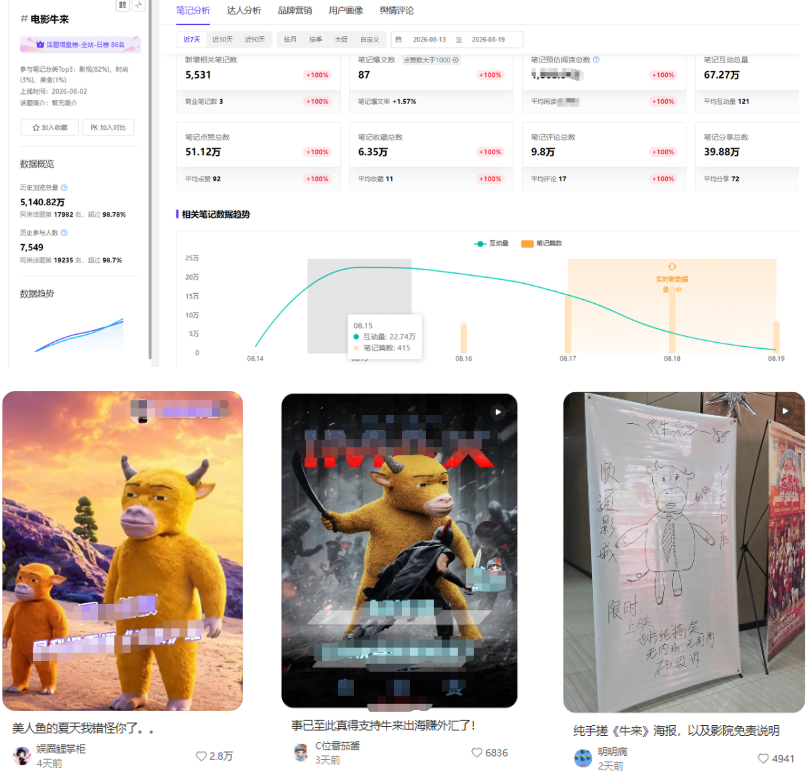Choose the 自定义 period option
The height and width of the screenshot is (778, 810).
click(370, 39)
